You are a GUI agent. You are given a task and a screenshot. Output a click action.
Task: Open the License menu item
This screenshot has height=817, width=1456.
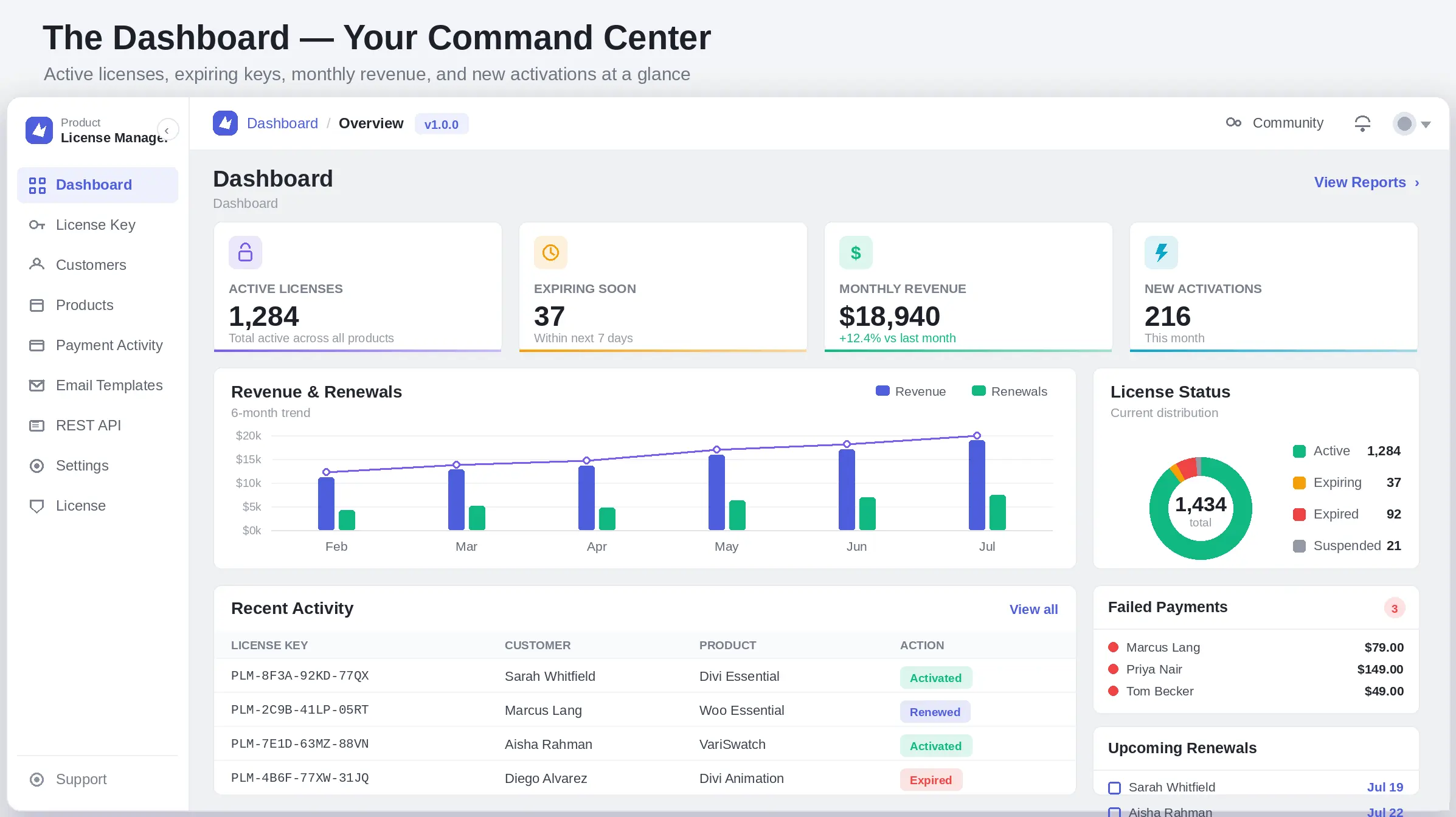point(97,506)
